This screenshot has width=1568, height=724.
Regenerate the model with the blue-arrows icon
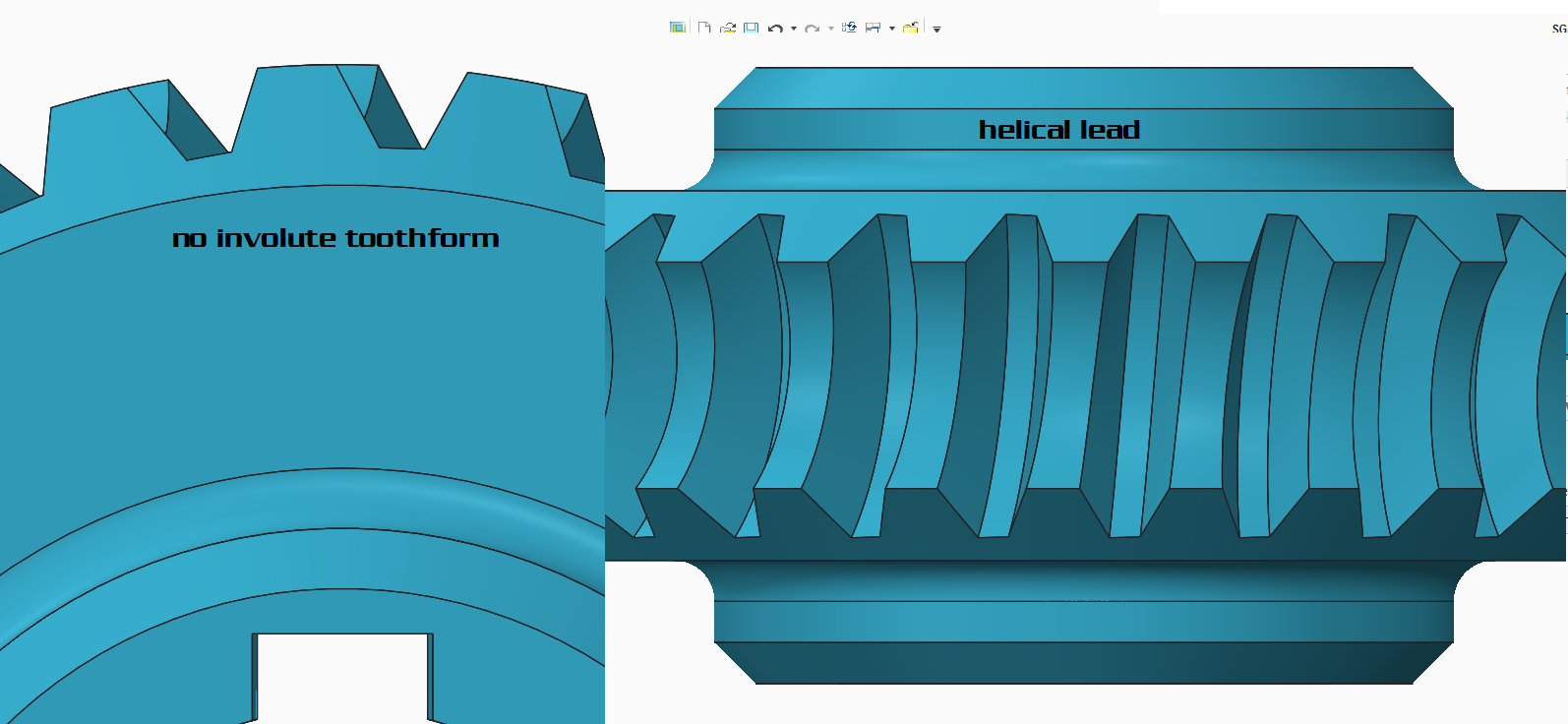pos(849,28)
